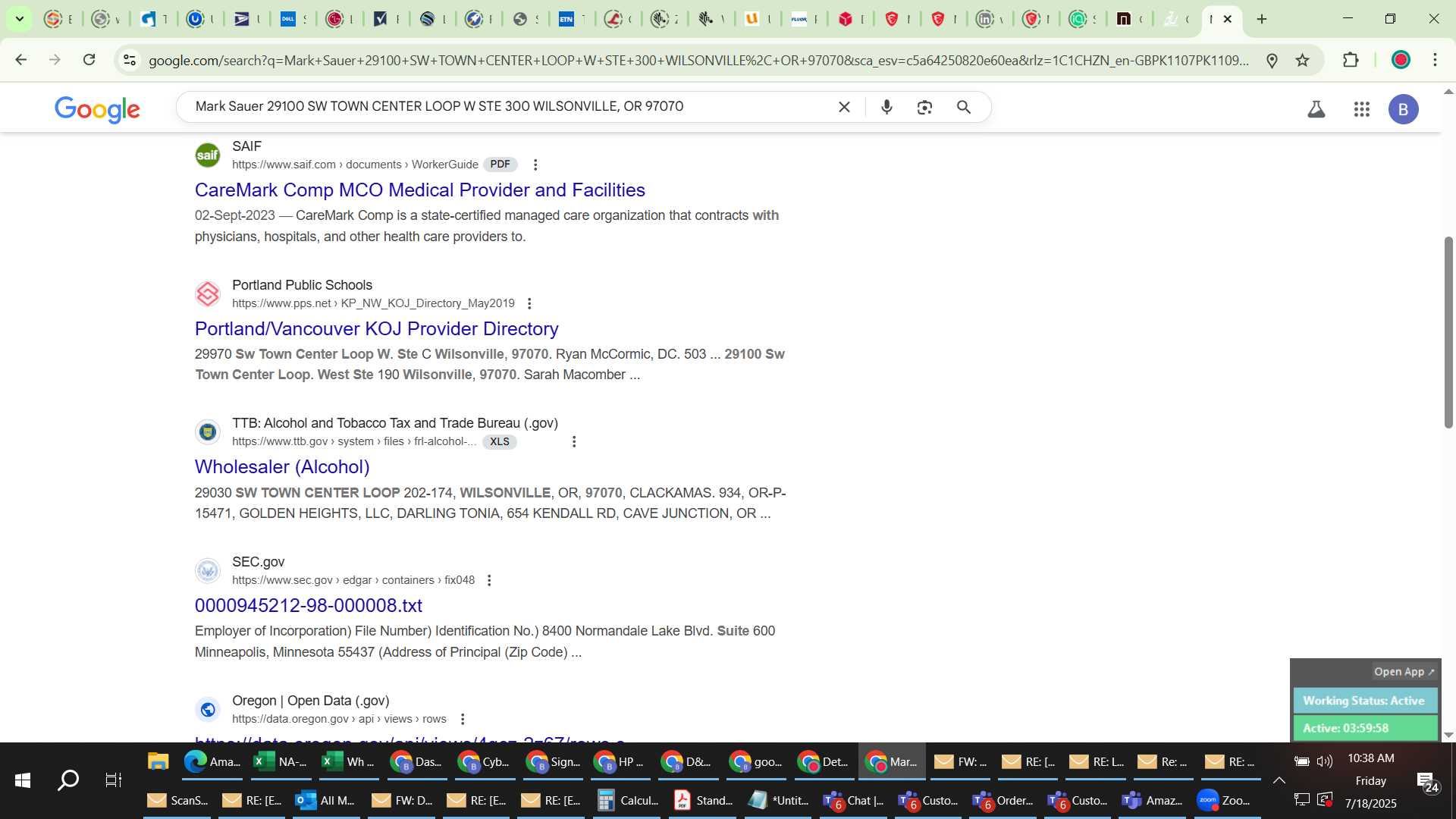Open more options for the TTB result
This screenshot has height=819, width=1456.
[574, 441]
